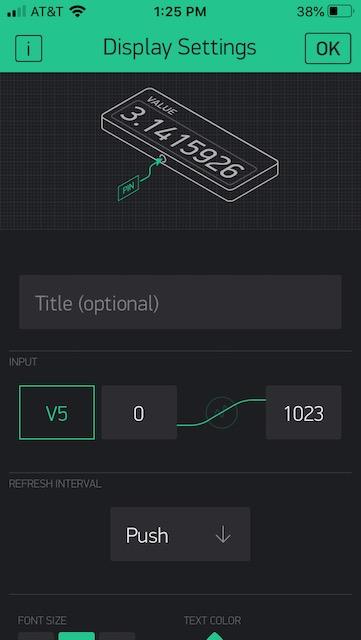Edit the minimum value field showing 0

pyautogui.click(x=139, y=413)
